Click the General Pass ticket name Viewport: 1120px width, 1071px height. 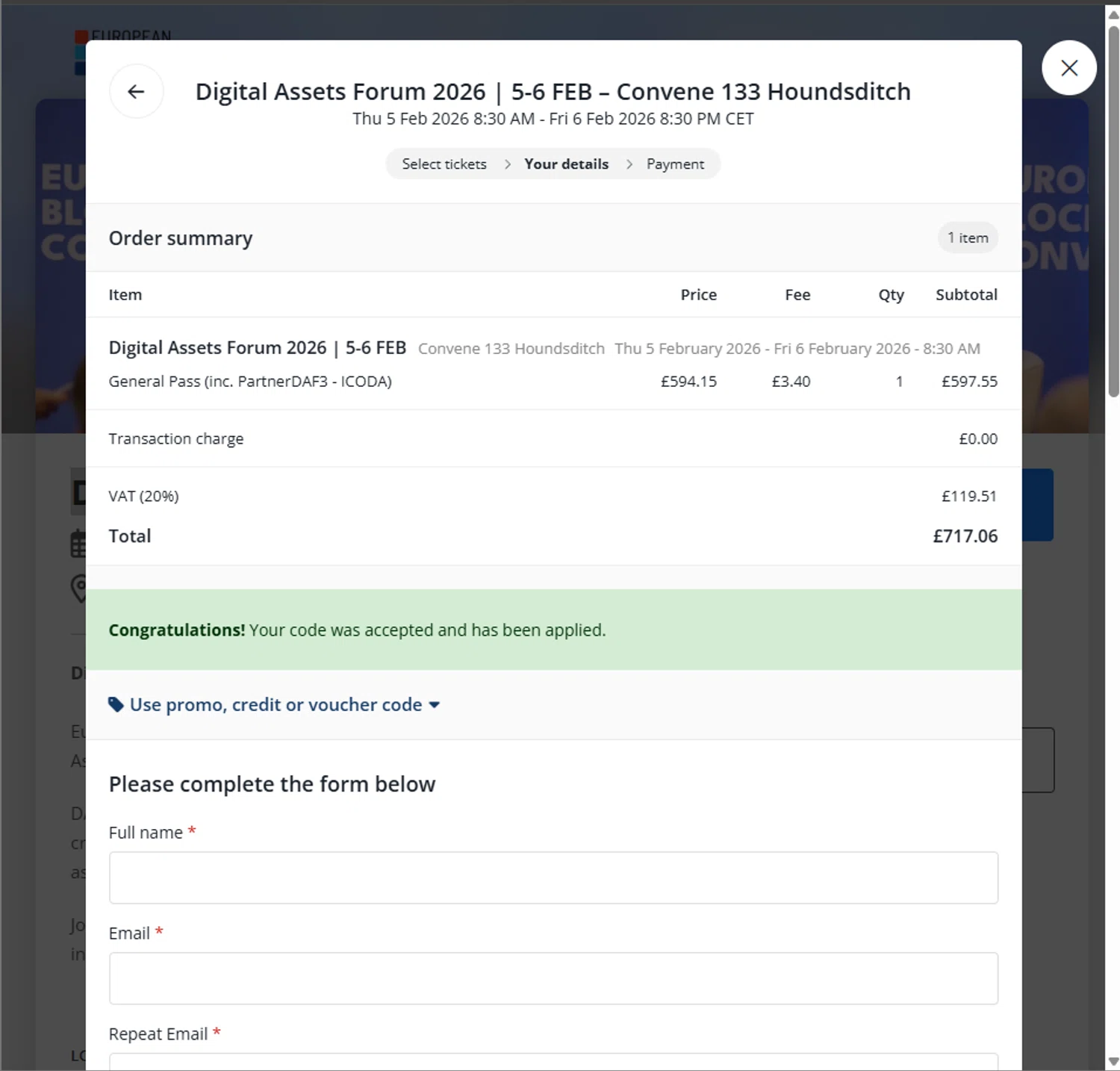250,381
